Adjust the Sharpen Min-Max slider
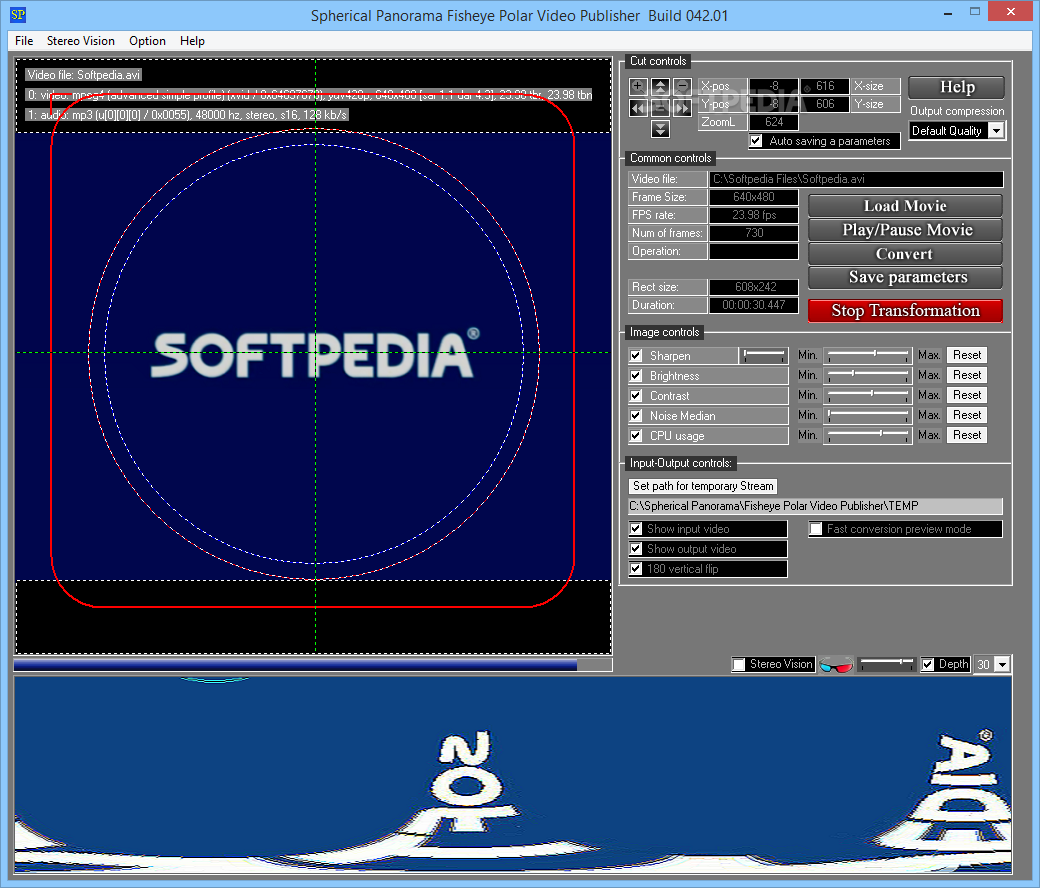Image resolution: width=1040 pixels, height=888 pixels. tap(868, 355)
